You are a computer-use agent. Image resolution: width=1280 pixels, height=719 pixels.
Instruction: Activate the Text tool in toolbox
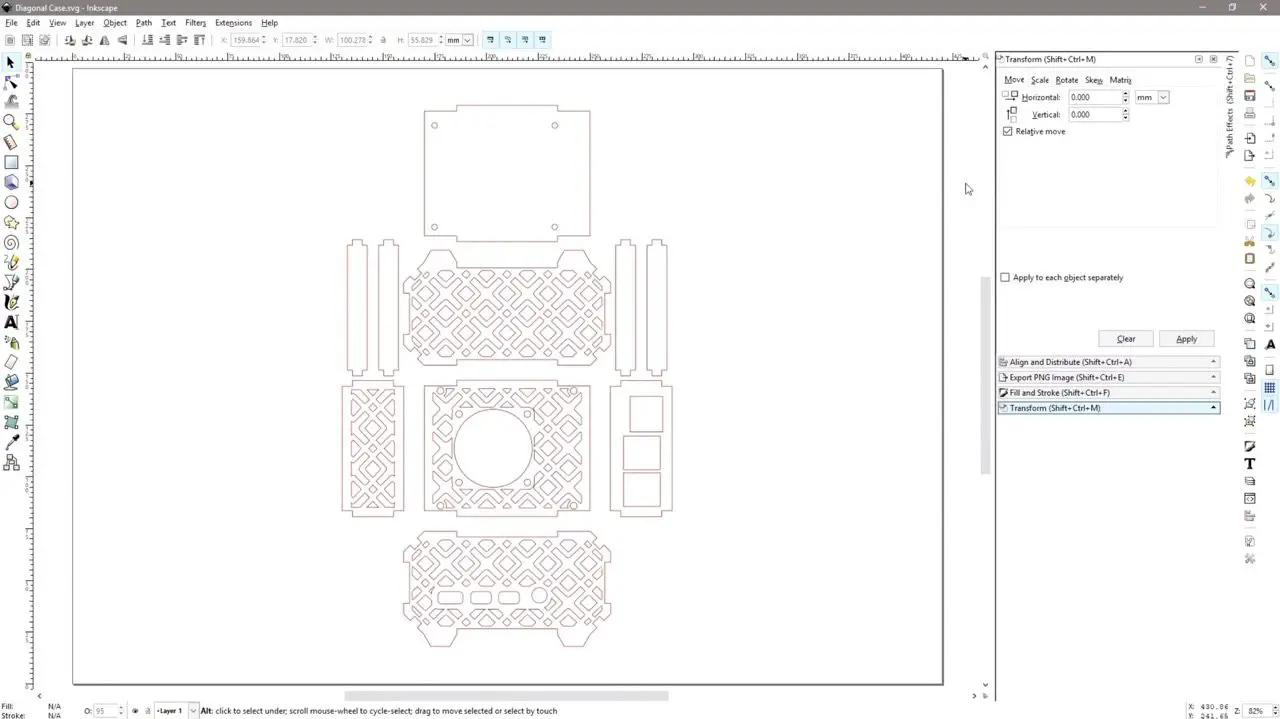11,322
